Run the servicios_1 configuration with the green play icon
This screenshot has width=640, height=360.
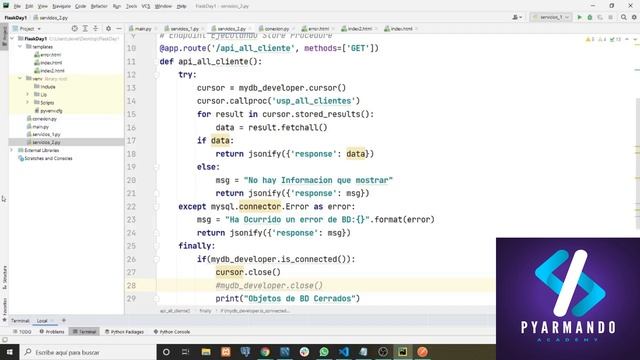pos(579,17)
